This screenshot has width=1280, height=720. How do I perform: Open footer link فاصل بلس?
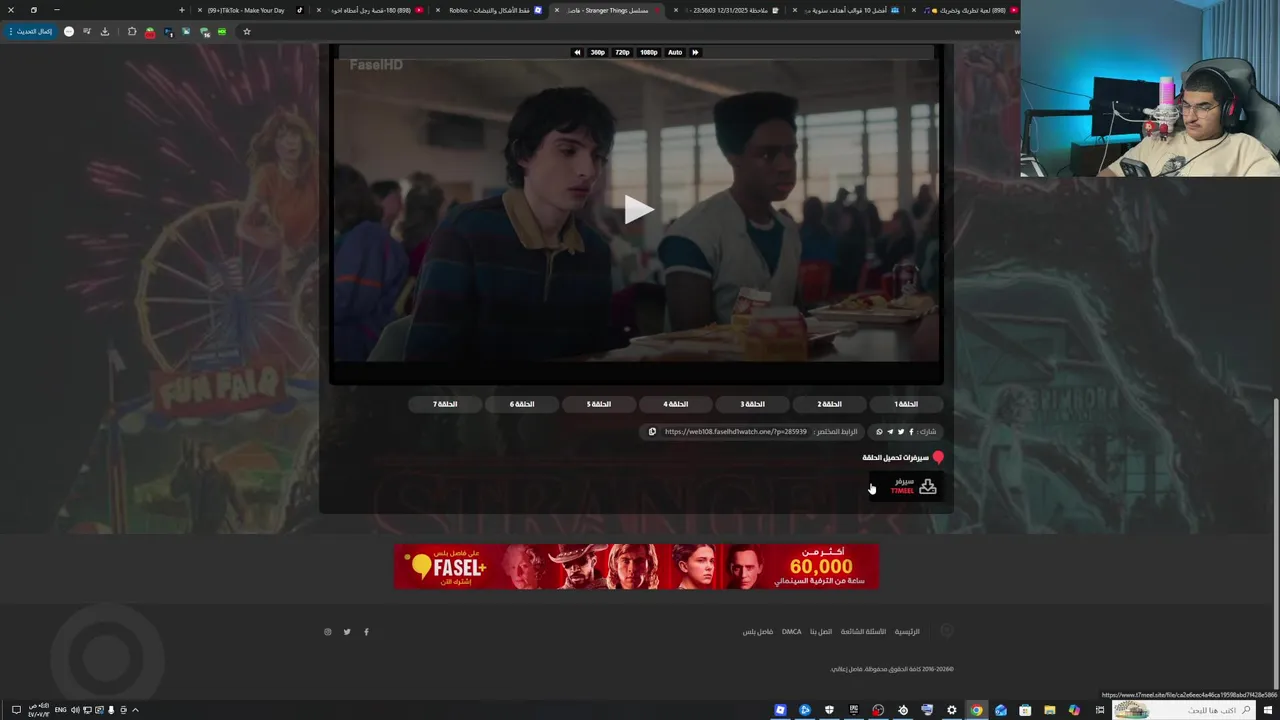tap(757, 632)
